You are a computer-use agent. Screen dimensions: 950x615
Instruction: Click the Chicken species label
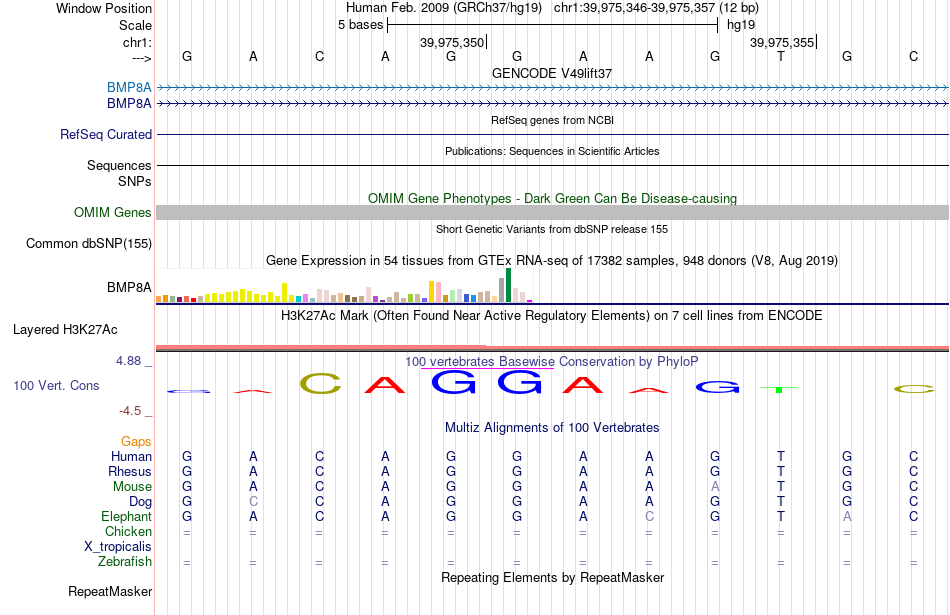coord(128,531)
